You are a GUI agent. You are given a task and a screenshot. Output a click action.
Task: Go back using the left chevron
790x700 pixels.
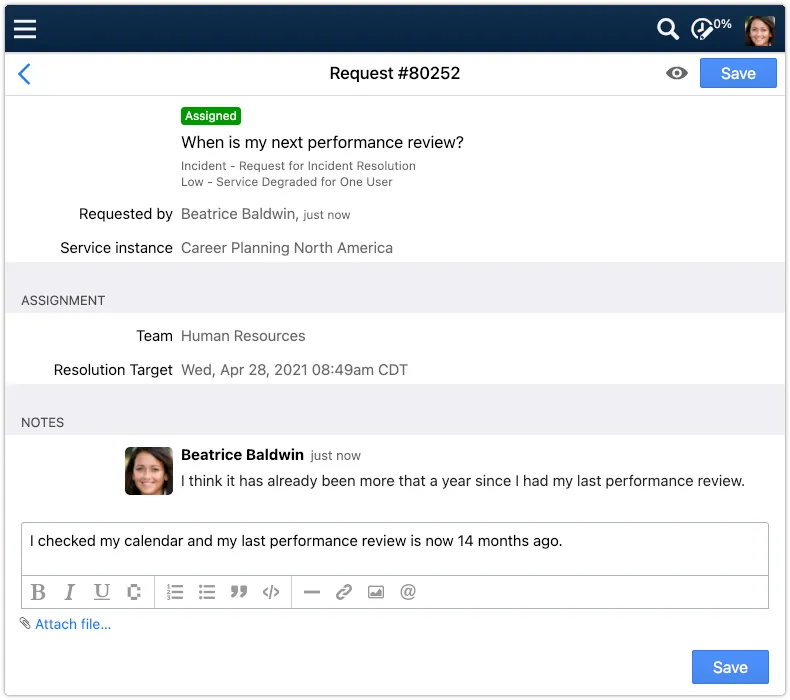click(x=24, y=74)
